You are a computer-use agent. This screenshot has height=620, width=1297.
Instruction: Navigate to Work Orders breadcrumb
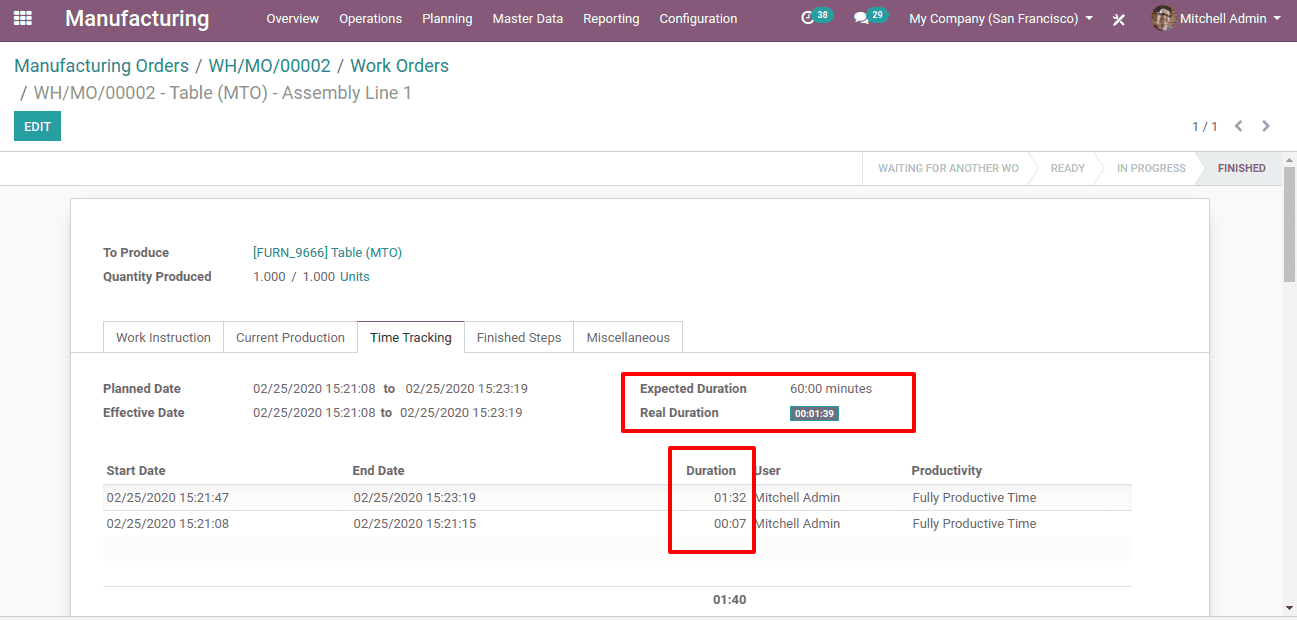pyautogui.click(x=399, y=66)
